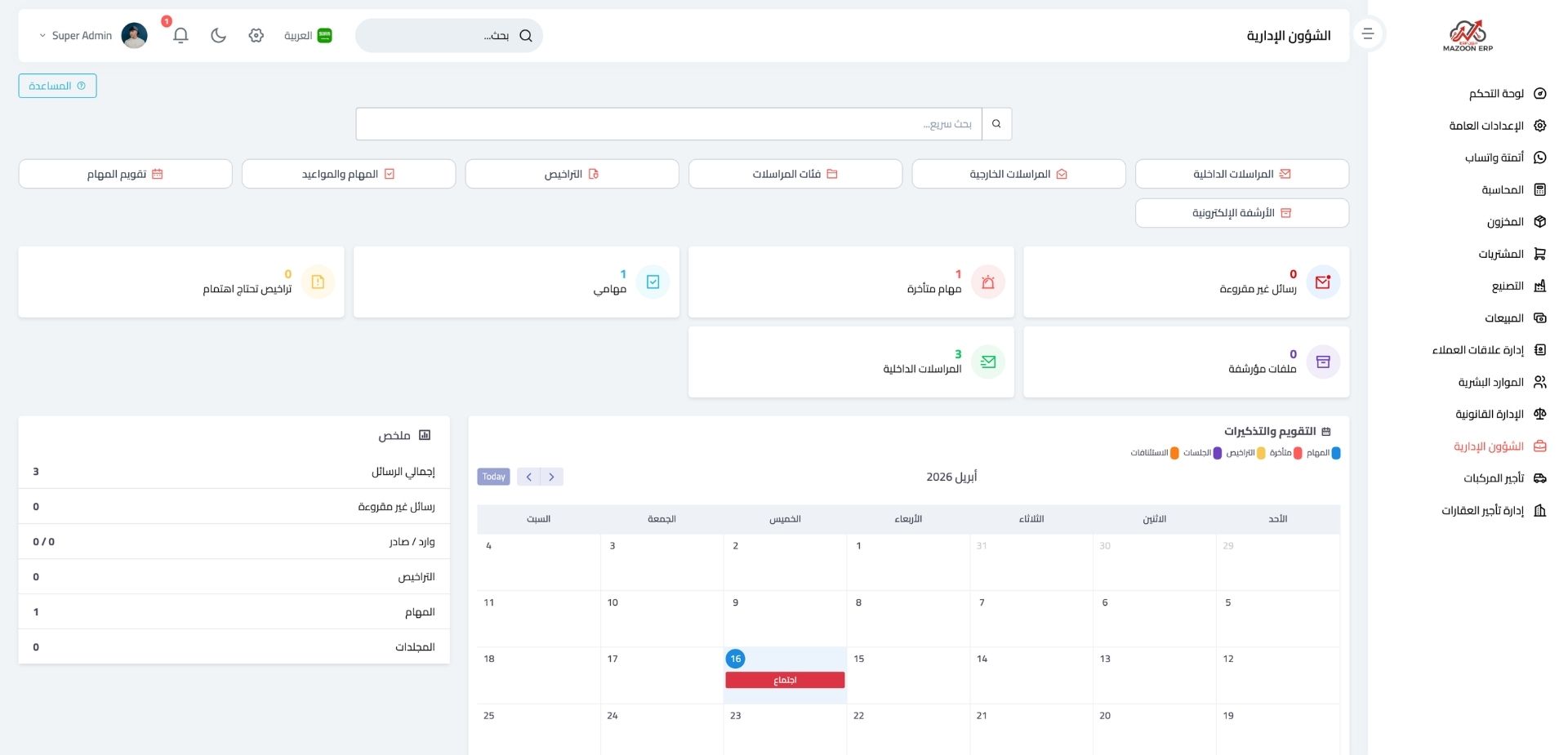
Task: Open the unread messages envelope card icon
Action: tap(1322, 282)
